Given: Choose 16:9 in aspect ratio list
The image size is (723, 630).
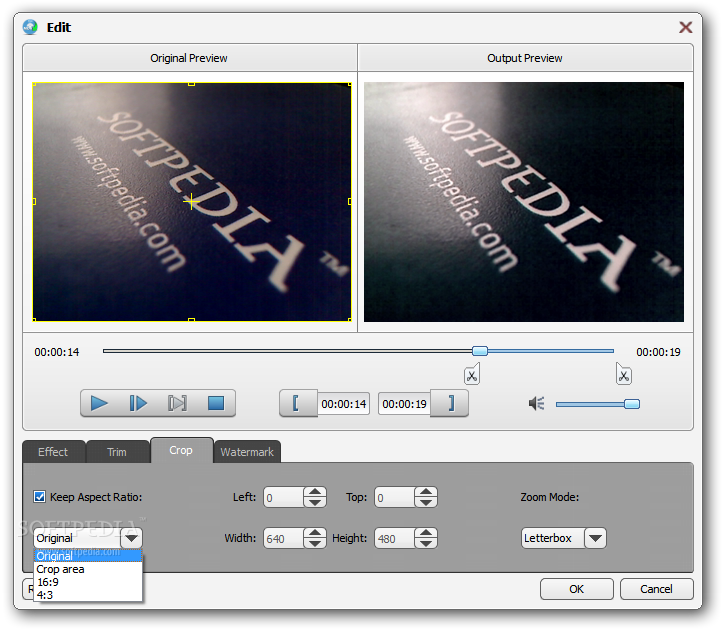Looking at the screenshot, I should pos(88,582).
